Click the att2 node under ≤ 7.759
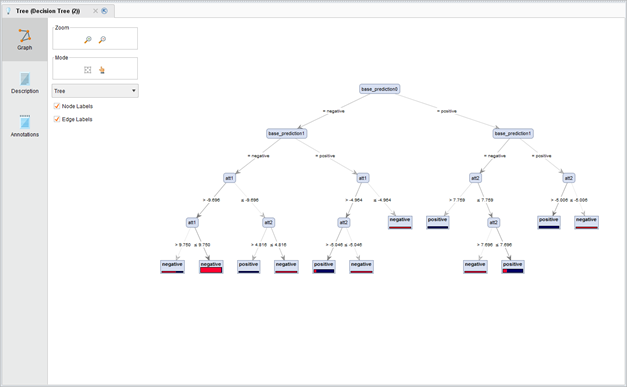Viewport: 627px width, 387px height. pos(494,222)
